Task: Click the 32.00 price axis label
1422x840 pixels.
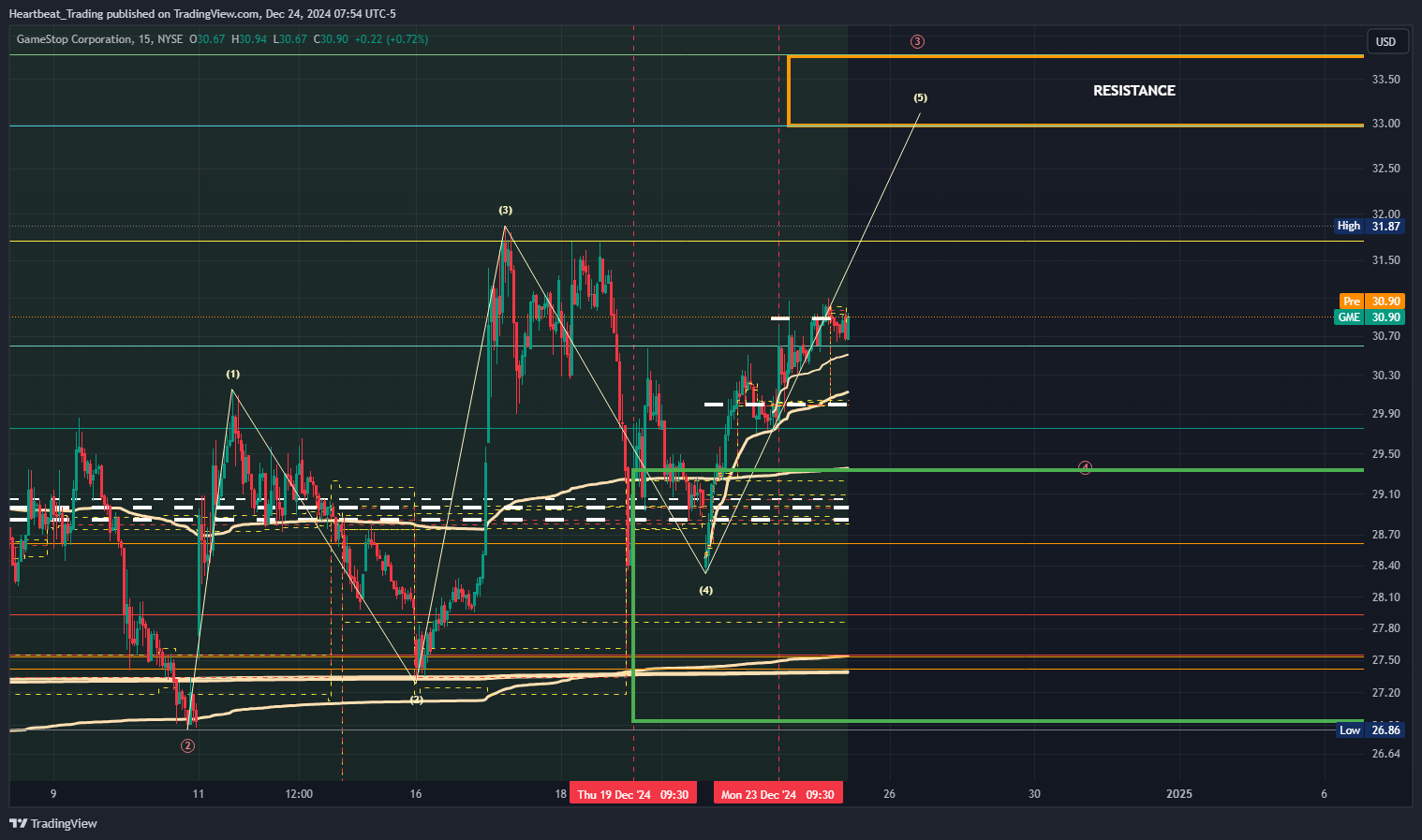Action: pos(1385,214)
